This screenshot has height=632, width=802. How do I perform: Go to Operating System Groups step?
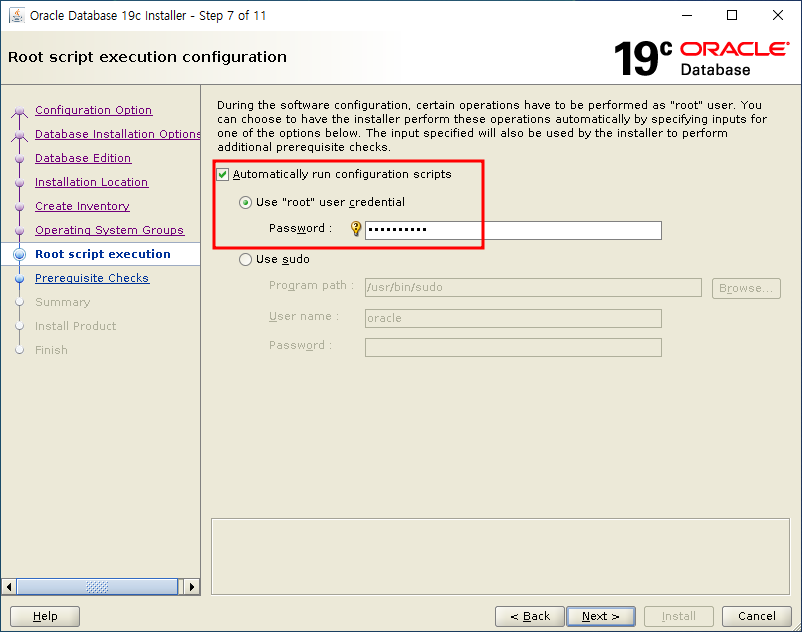(109, 230)
